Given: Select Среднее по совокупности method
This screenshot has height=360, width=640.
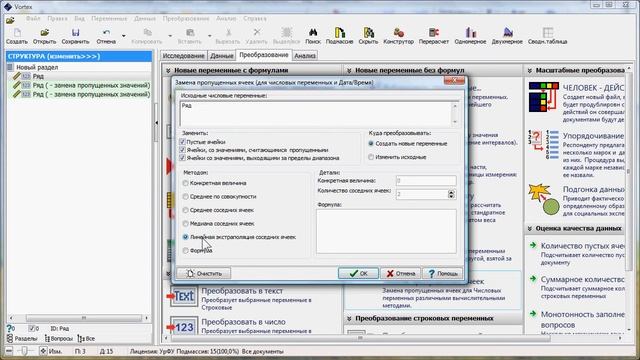Looking at the screenshot, I should tap(186, 197).
